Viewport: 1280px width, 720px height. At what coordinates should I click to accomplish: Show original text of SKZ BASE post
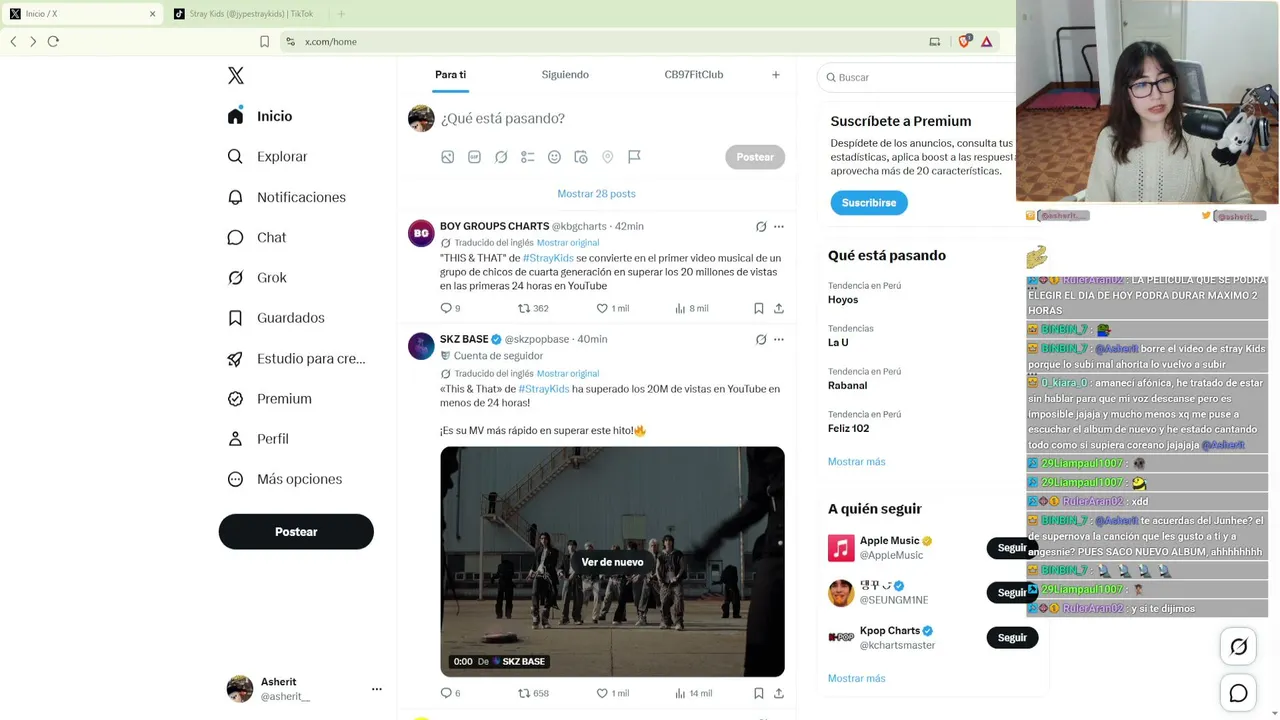tap(568, 374)
